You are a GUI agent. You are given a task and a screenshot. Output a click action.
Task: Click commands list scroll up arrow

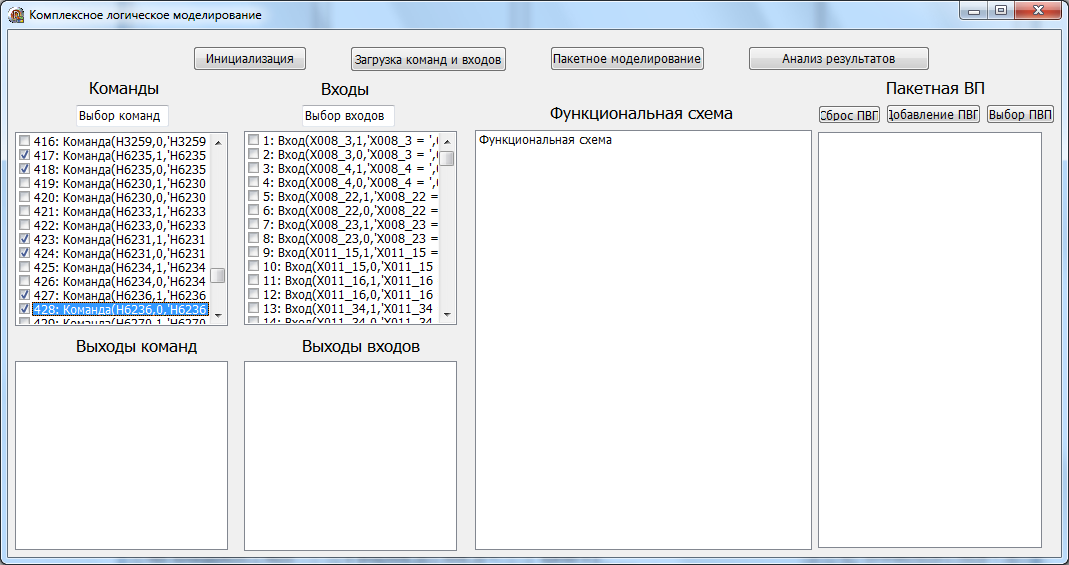218,142
